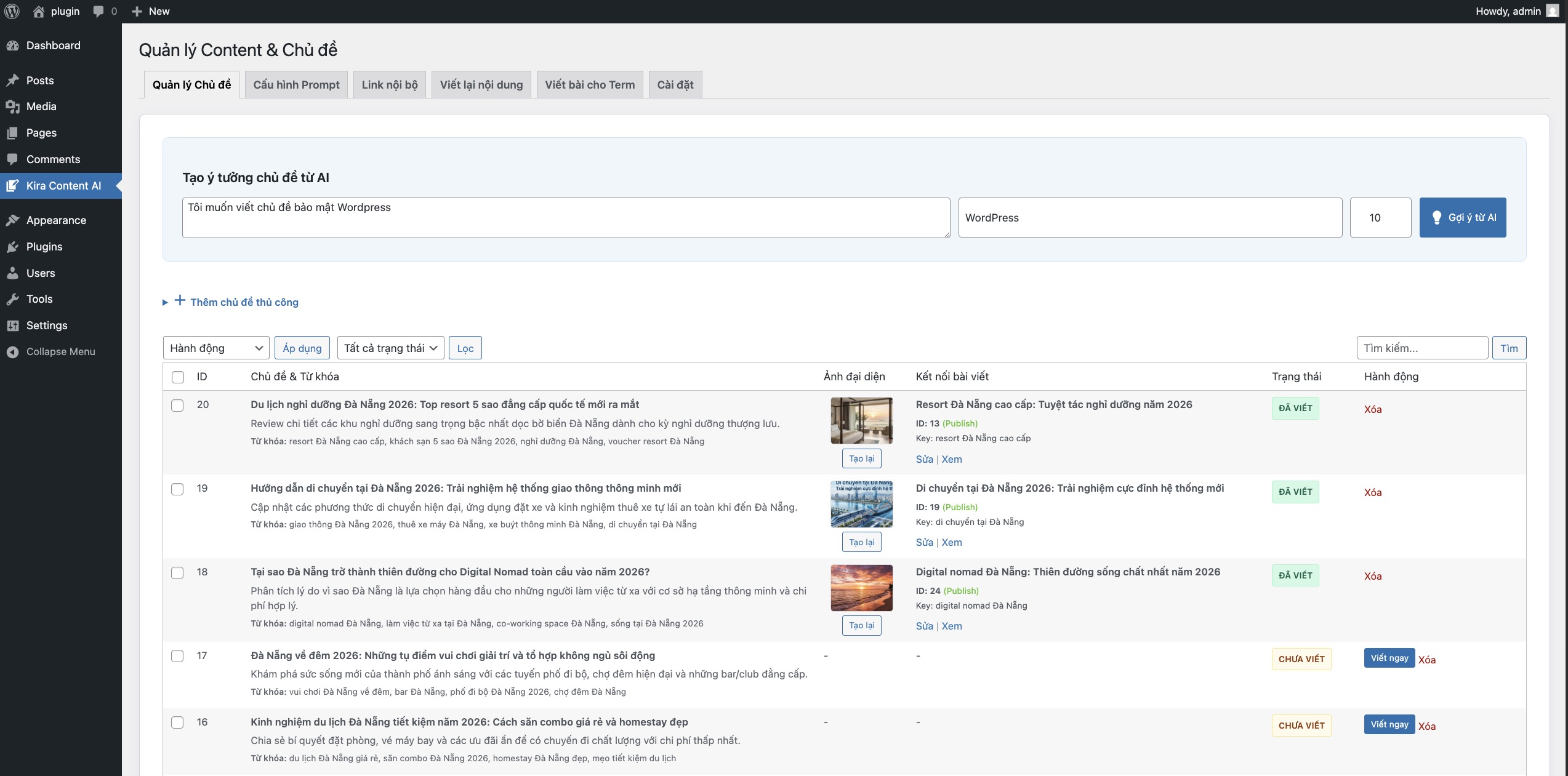Click the Kira Content AI edit icon
1568x776 pixels.
pyautogui.click(x=12, y=186)
